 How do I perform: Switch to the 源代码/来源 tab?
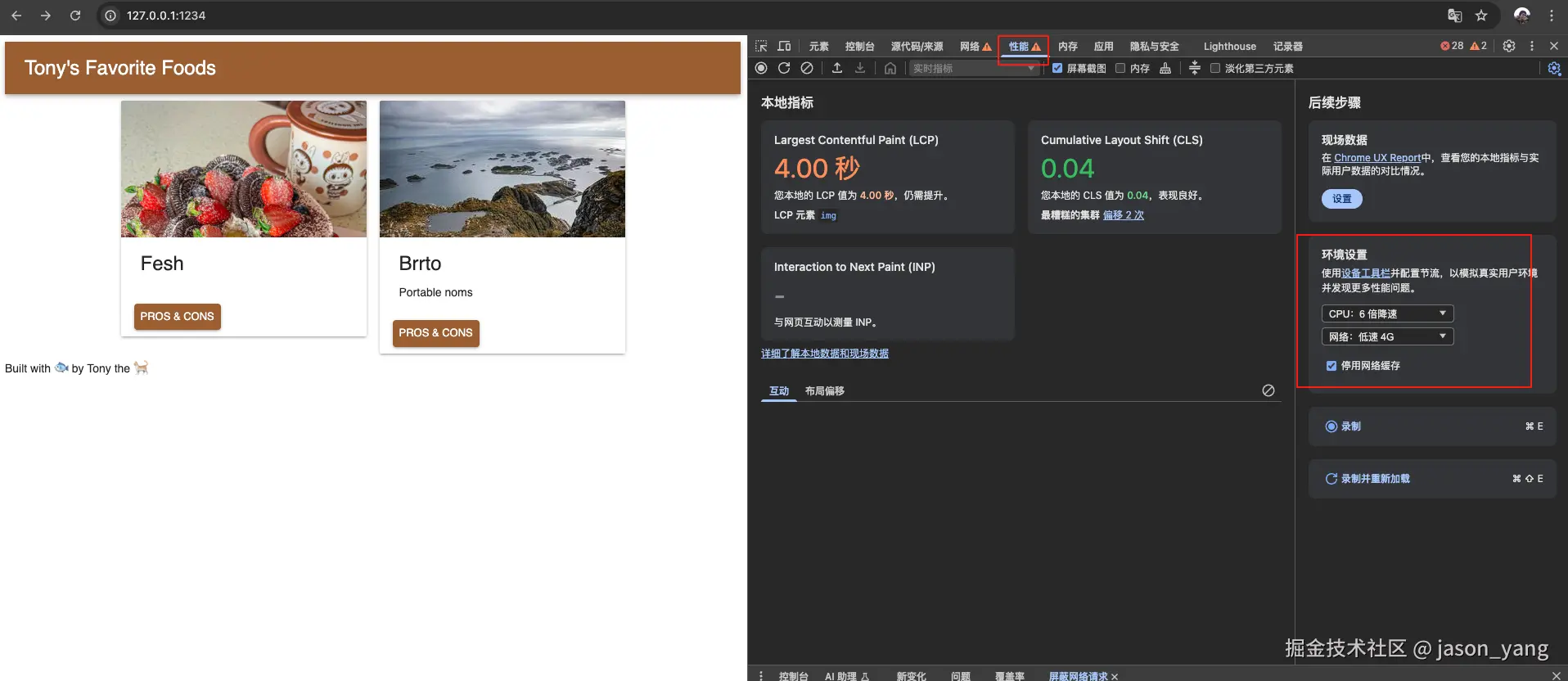pyautogui.click(x=917, y=47)
